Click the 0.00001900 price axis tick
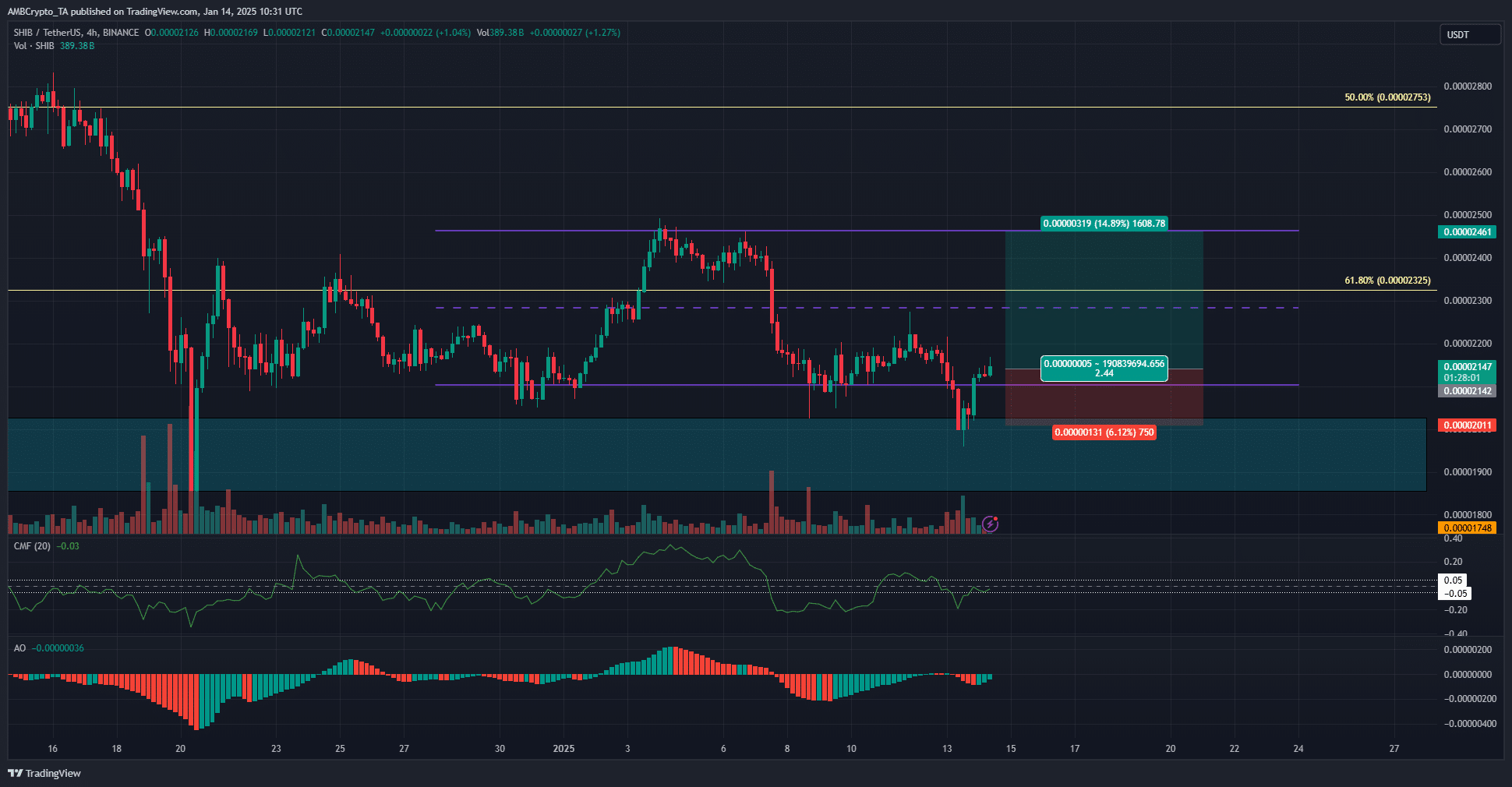Image resolution: width=1512 pixels, height=787 pixels. point(1468,472)
